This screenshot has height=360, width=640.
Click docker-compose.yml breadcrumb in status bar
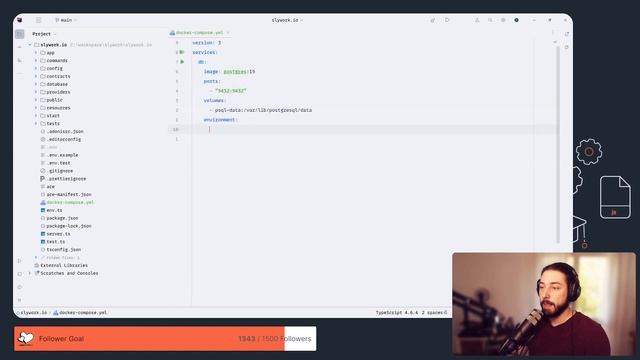(x=80, y=313)
